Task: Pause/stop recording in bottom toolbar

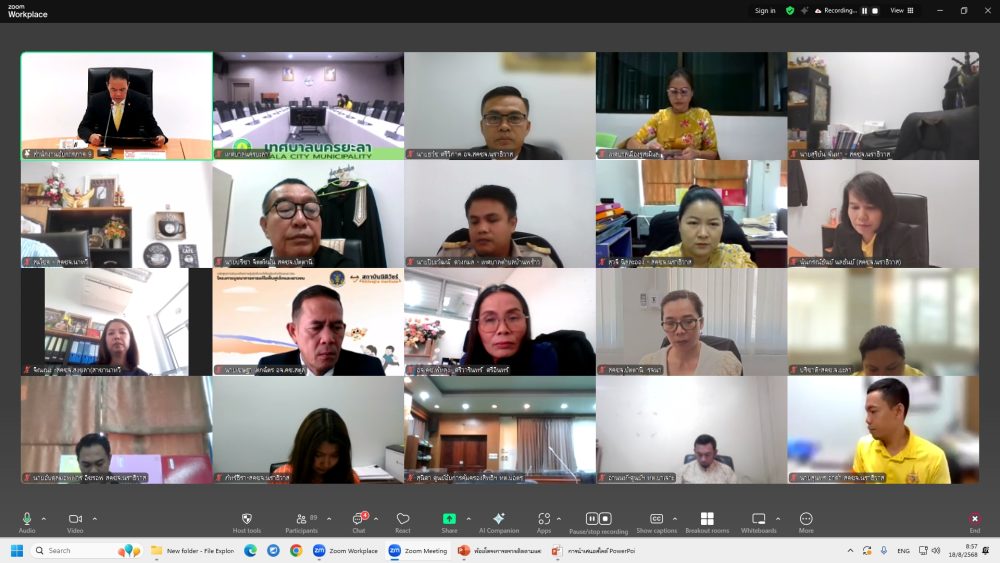Action: pos(598,519)
